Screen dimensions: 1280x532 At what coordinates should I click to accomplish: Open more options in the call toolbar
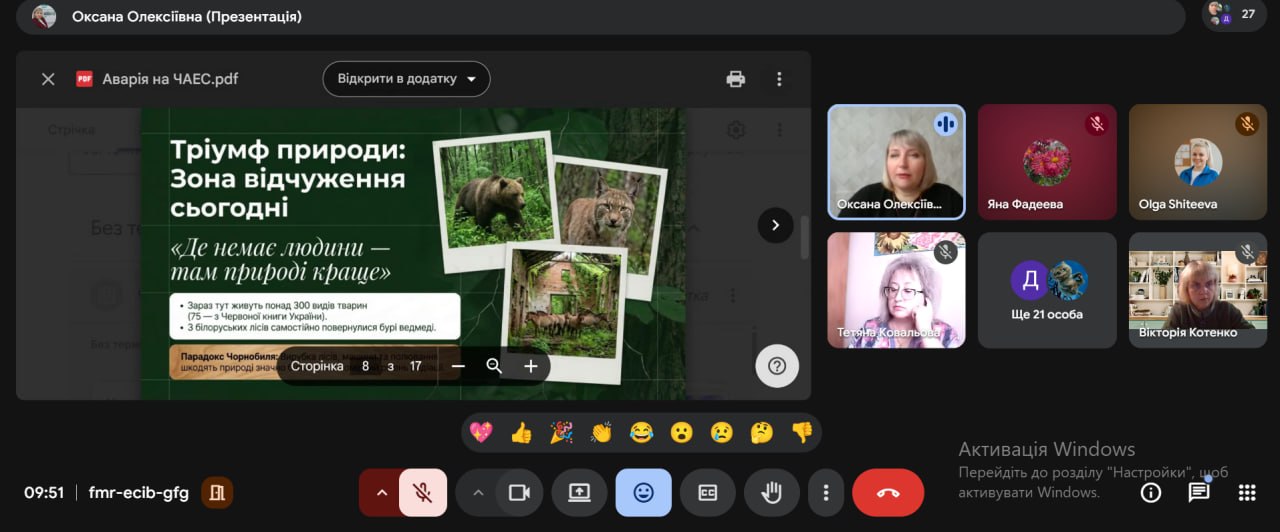[826, 492]
